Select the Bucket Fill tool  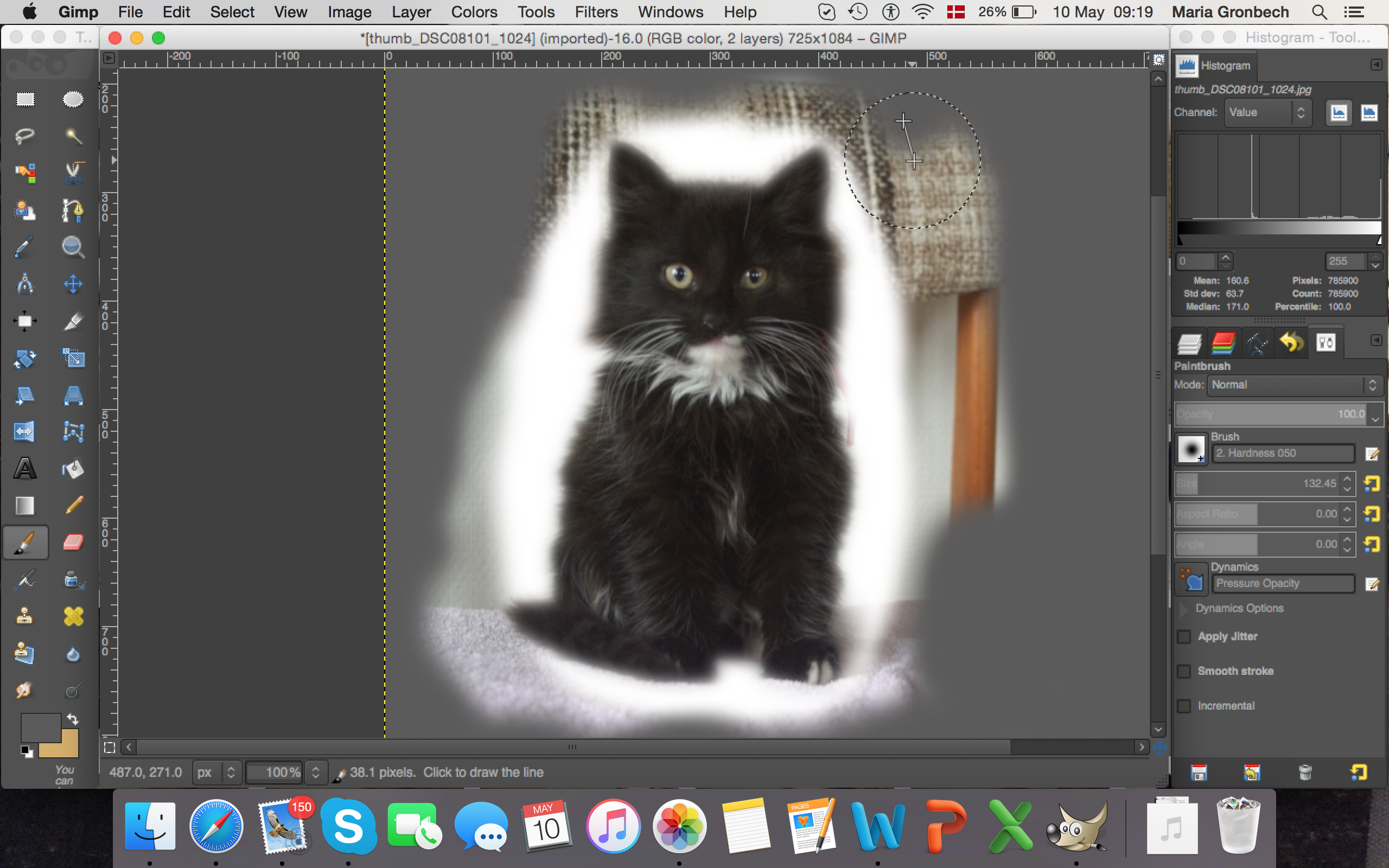click(x=72, y=468)
